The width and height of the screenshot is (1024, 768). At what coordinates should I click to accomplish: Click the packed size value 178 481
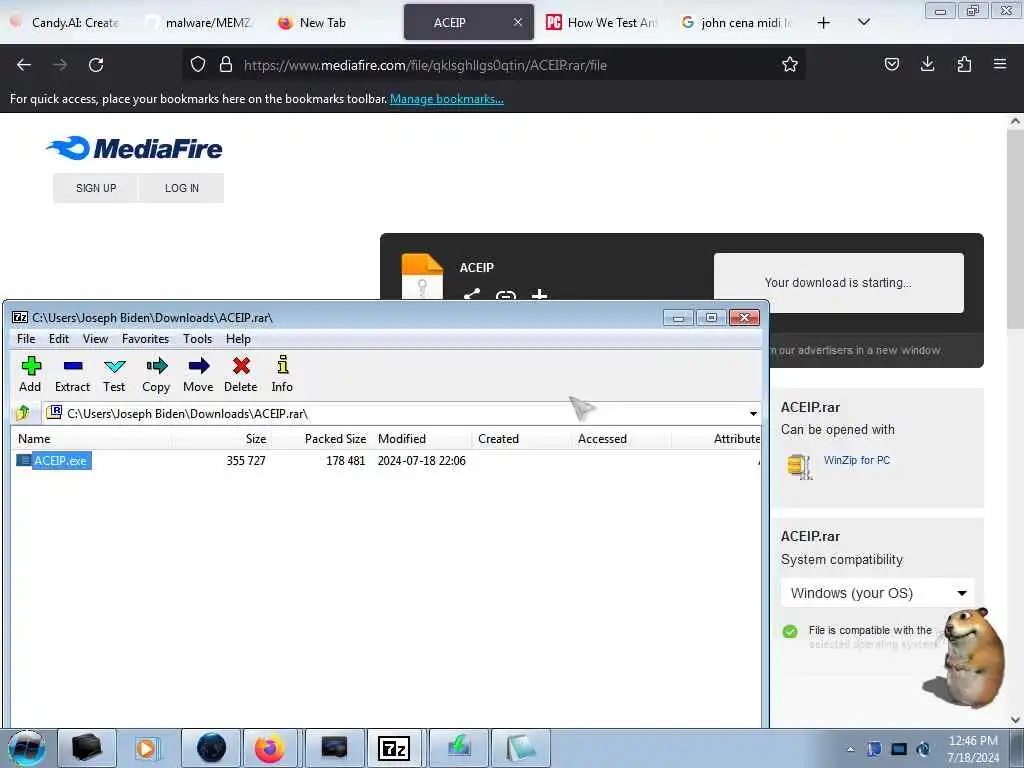point(345,460)
